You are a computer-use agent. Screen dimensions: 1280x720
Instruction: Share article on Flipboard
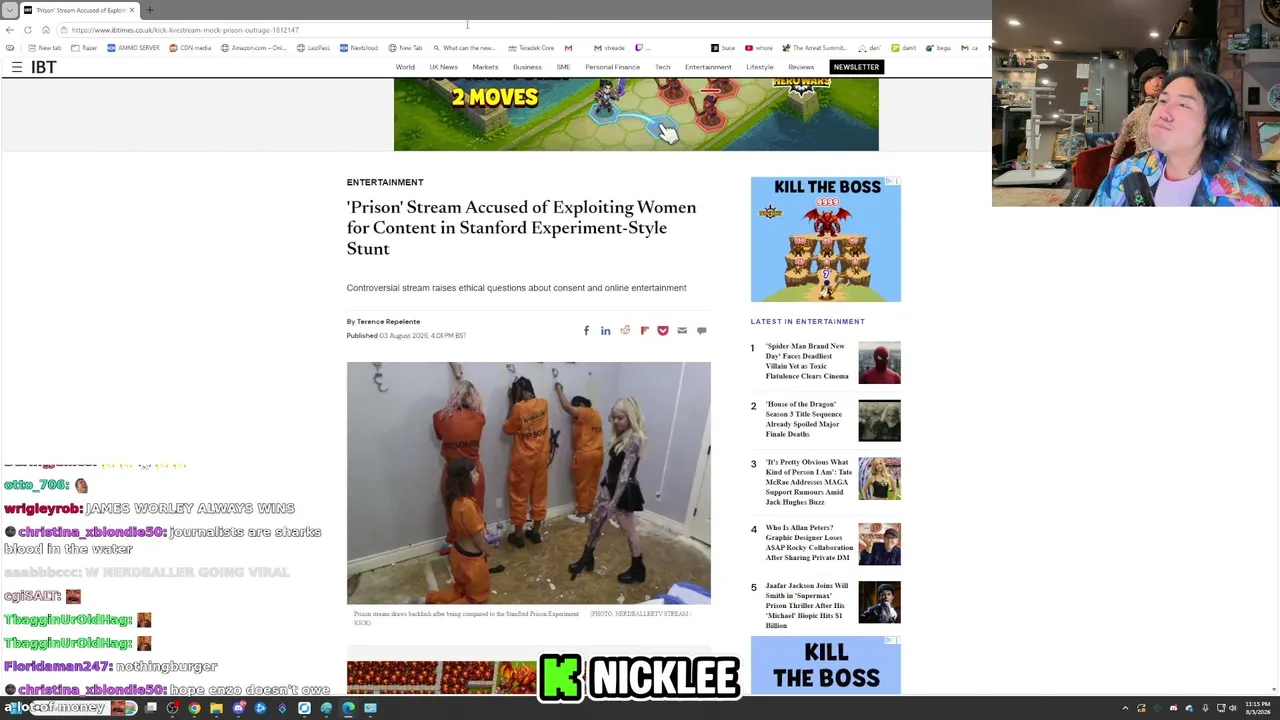click(x=644, y=331)
